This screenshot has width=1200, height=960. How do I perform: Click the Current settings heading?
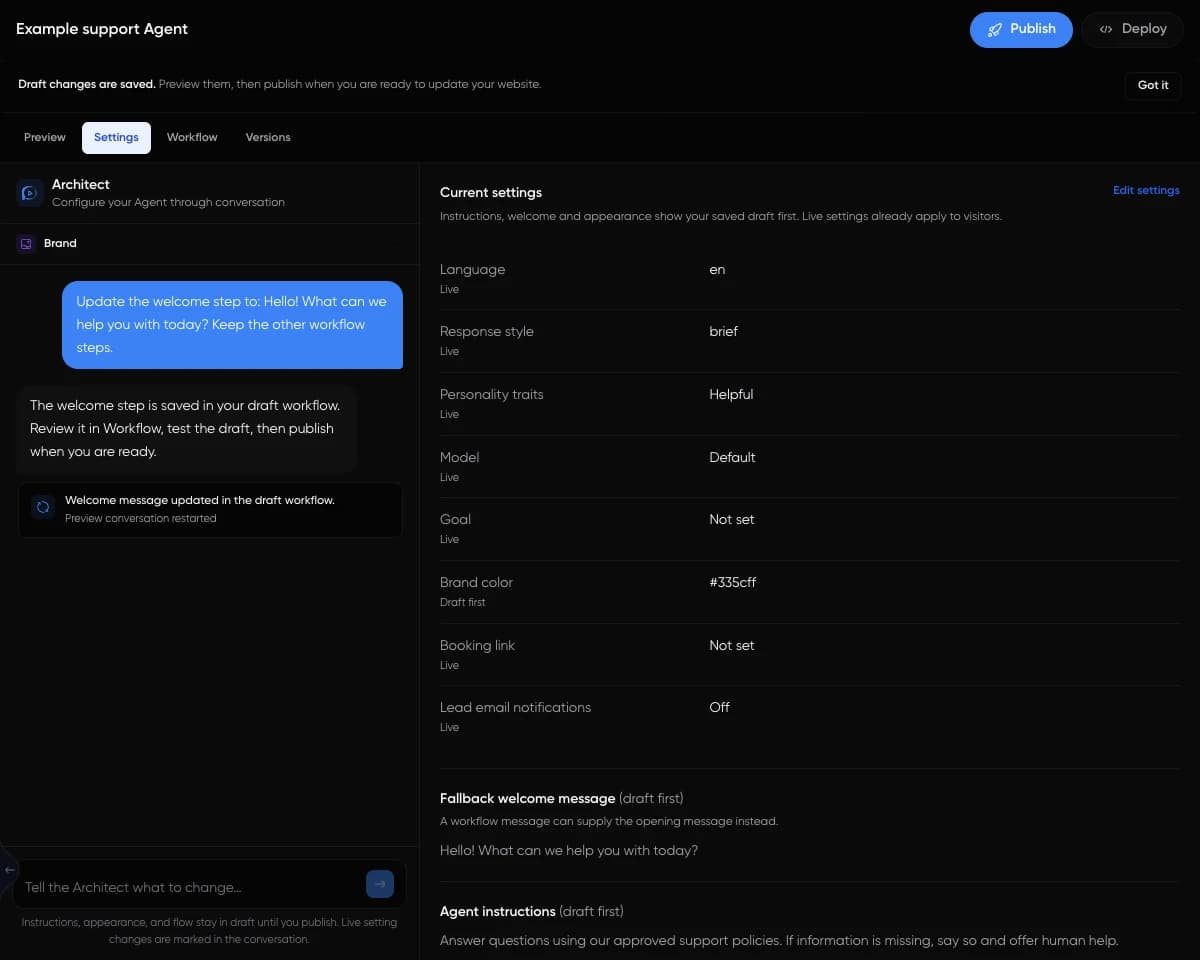point(491,192)
